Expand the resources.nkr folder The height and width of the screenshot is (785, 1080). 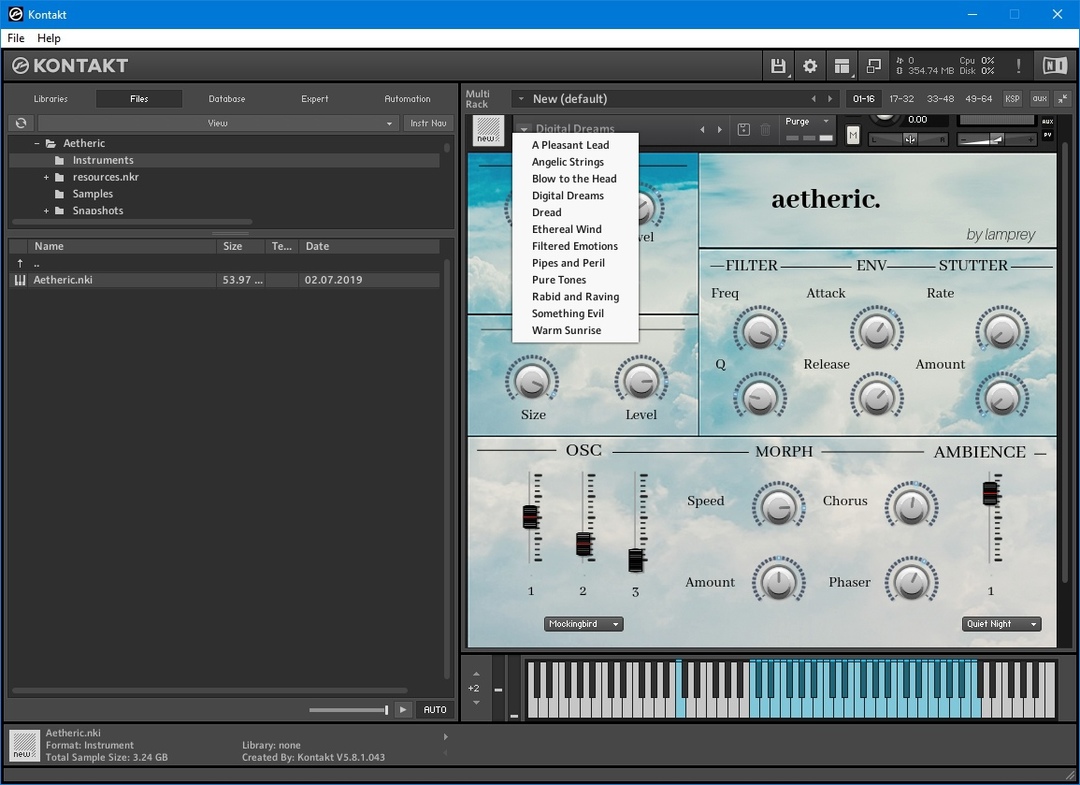(x=46, y=177)
